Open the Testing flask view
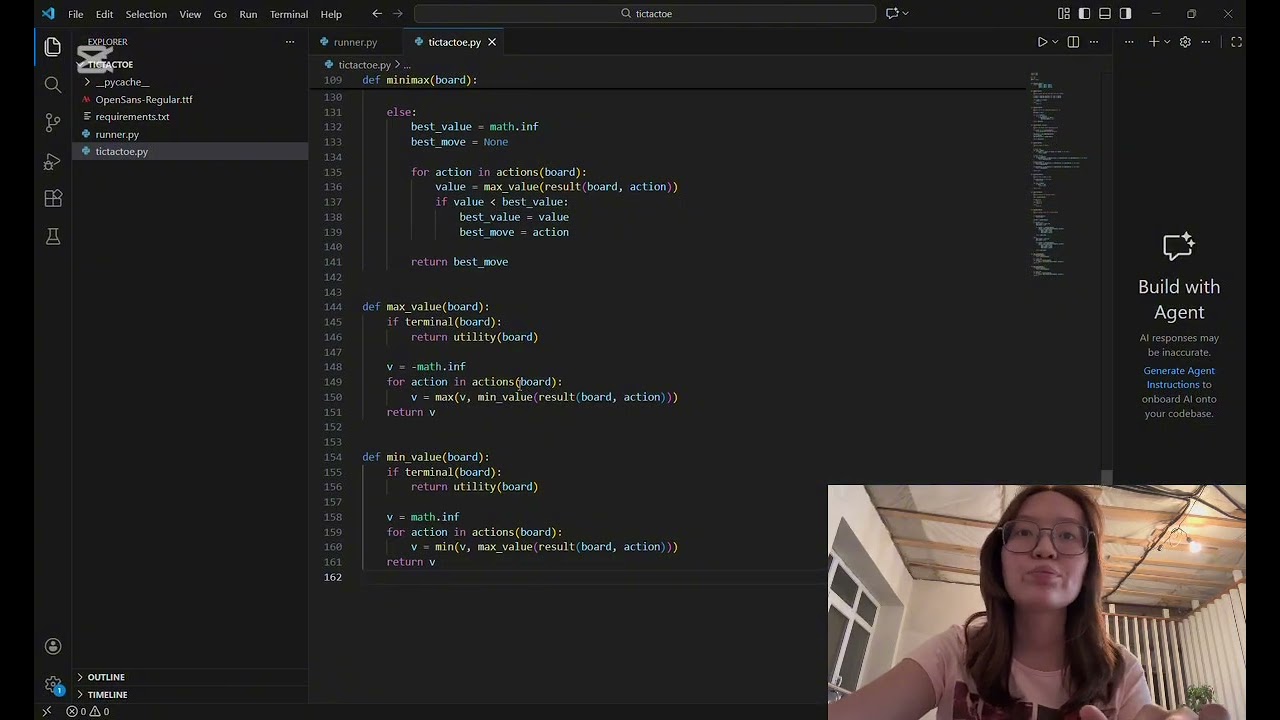This screenshot has width=1280, height=720. [x=53, y=237]
